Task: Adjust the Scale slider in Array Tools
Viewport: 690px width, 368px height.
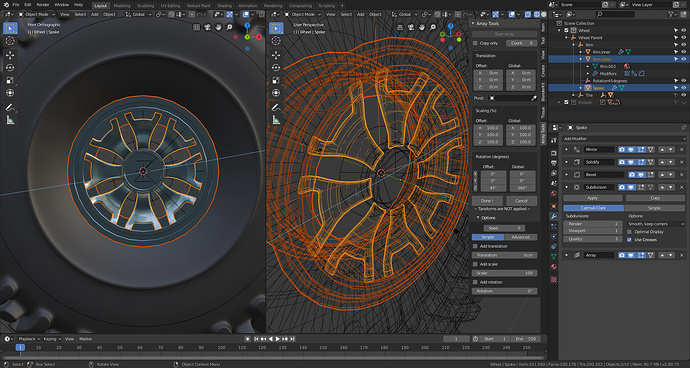Action: pos(505,273)
